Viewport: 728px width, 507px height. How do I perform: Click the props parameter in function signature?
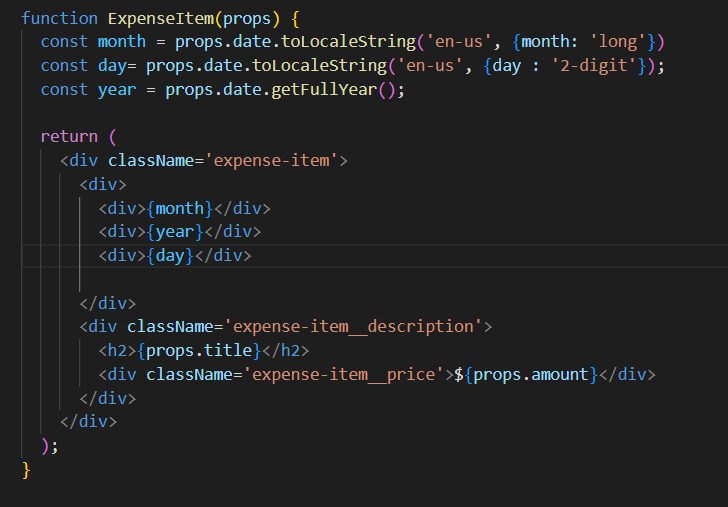[247, 19]
